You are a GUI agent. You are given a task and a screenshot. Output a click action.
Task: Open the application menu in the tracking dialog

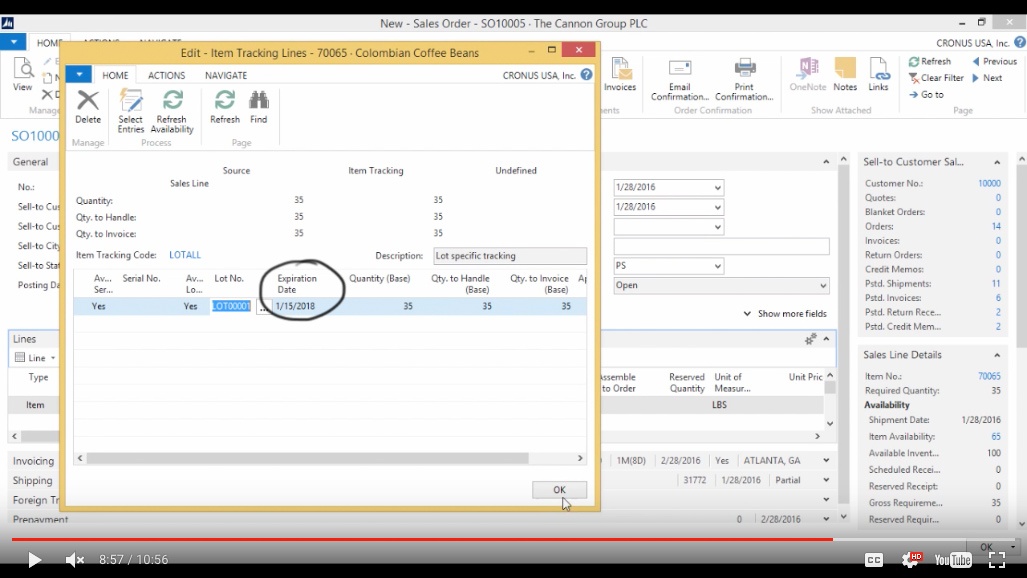coord(79,74)
